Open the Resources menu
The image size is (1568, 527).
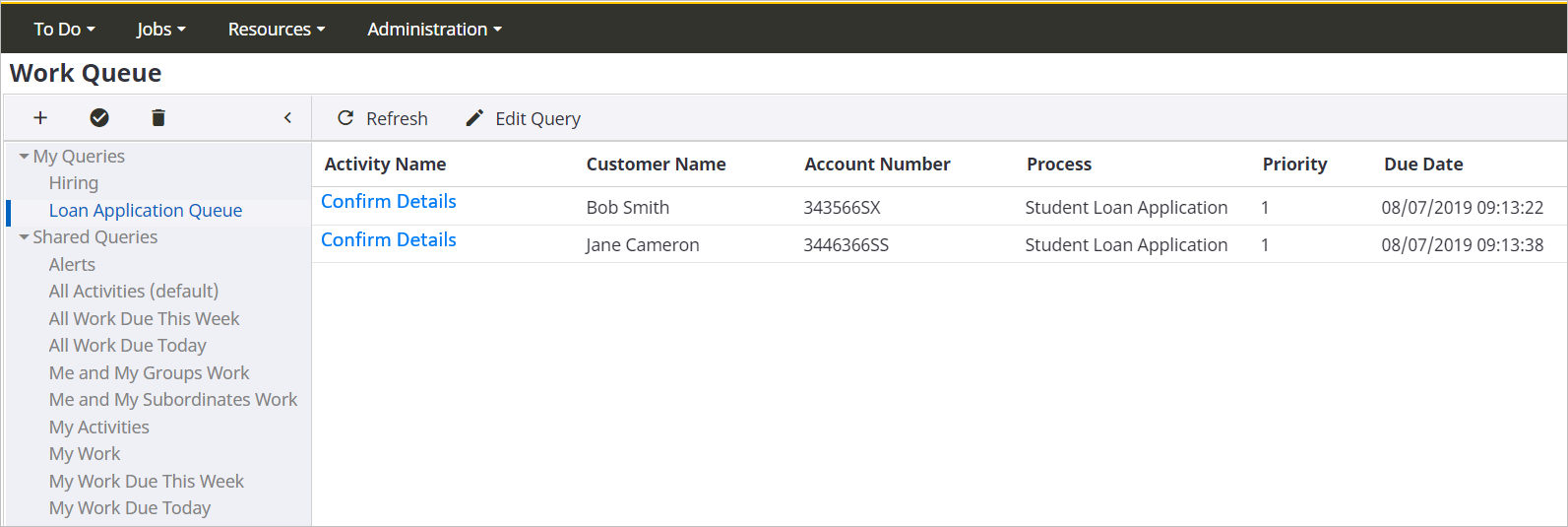[276, 30]
